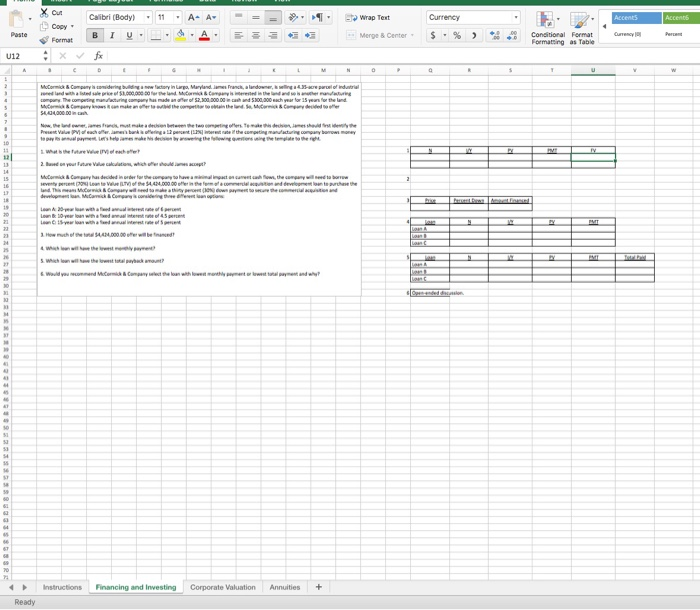Click the Name Box showing U12

pyautogui.click(x=21, y=56)
